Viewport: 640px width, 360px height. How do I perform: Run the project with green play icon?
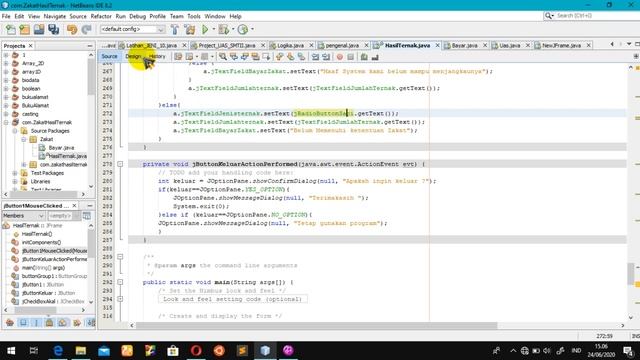point(205,29)
